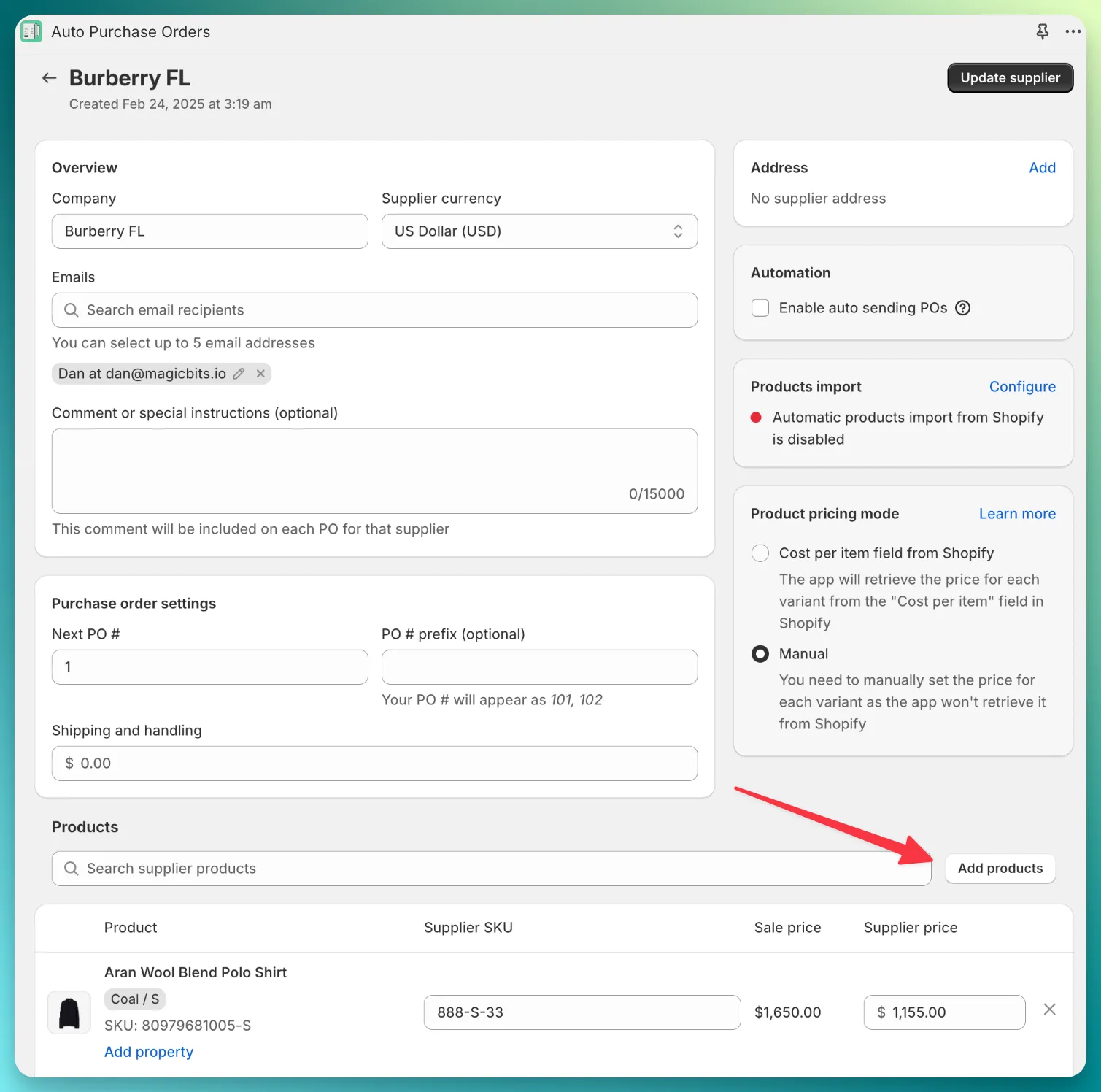Edit supplier price field 1,155.00
The width and height of the screenshot is (1101, 1092).
coord(944,1012)
